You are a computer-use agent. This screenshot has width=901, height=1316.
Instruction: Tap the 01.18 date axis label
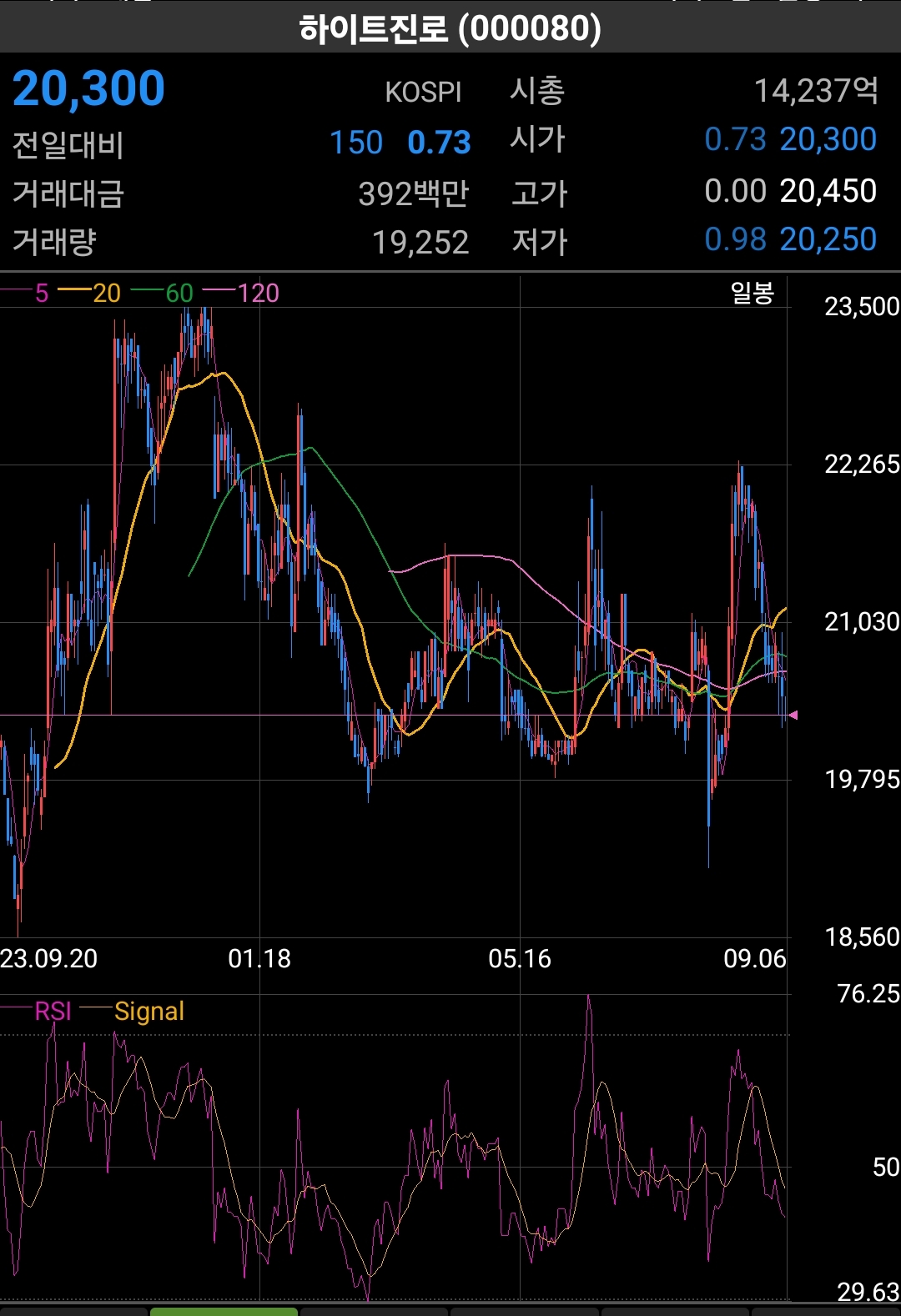tap(259, 959)
